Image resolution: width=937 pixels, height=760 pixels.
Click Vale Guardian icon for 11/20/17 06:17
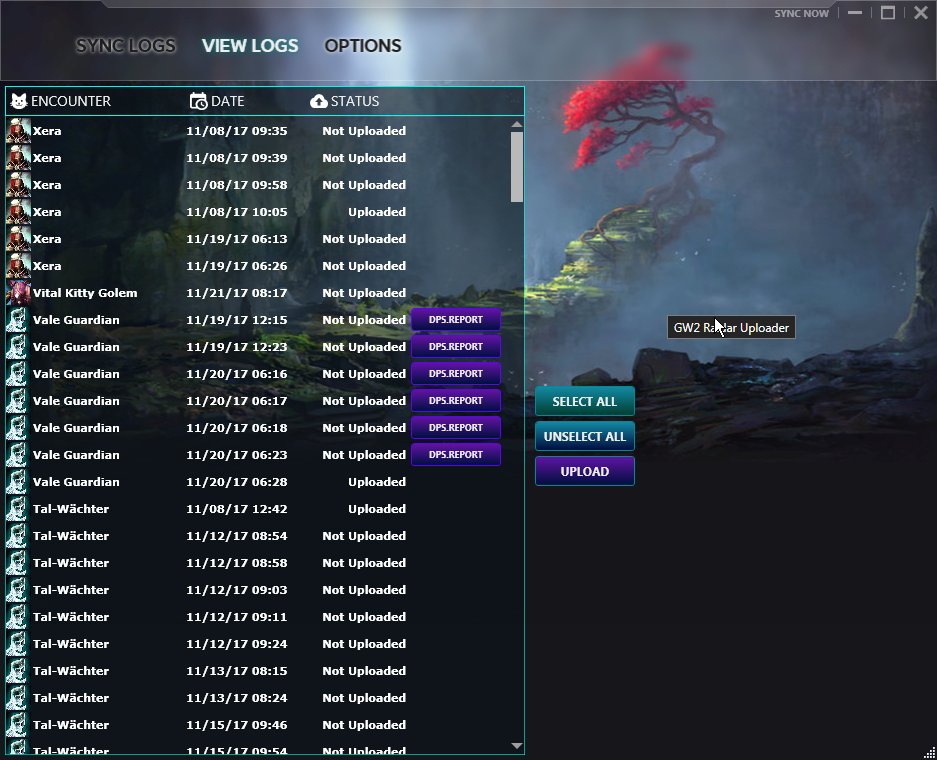[18, 400]
